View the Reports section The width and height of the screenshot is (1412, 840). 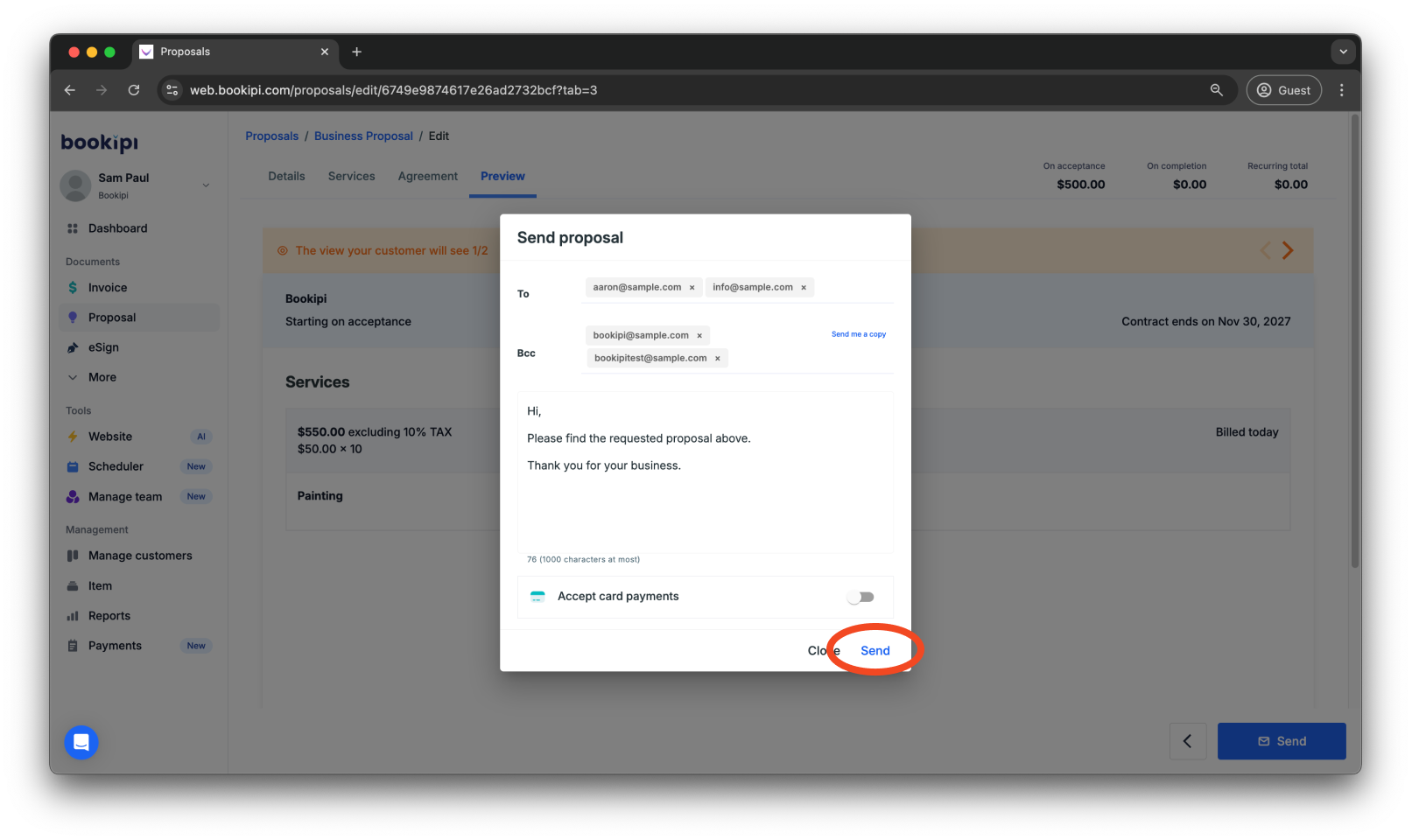coord(110,615)
